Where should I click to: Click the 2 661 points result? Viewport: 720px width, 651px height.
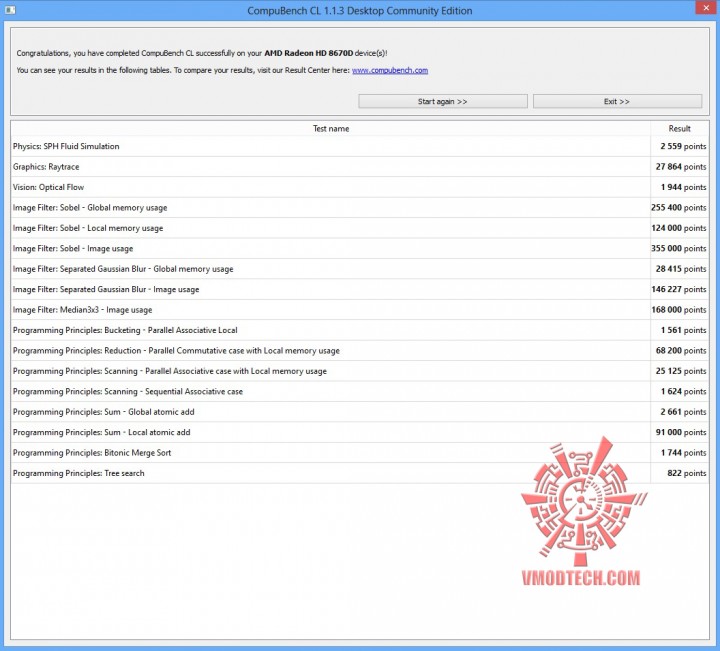[683, 412]
